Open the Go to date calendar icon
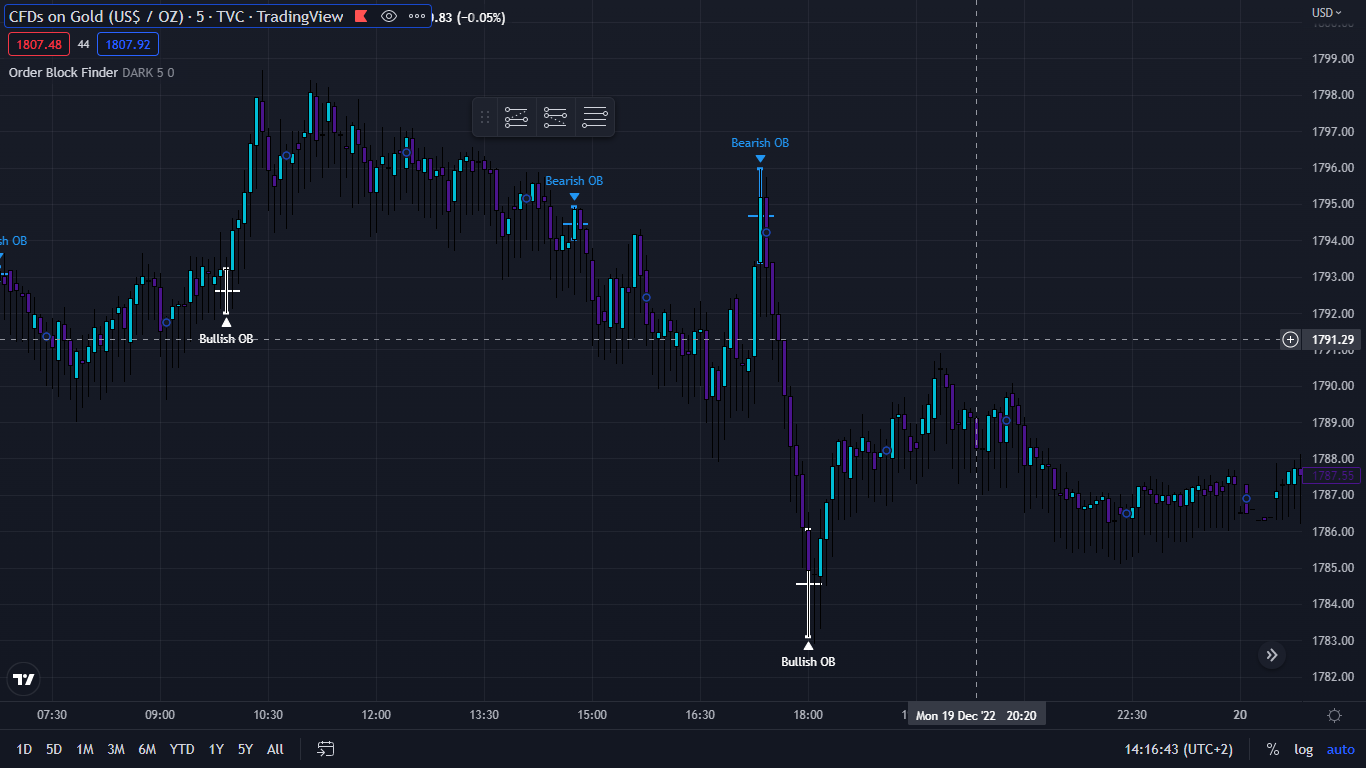Image resolution: width=1366 pixels, height=768 pixels. coord(326,749)
